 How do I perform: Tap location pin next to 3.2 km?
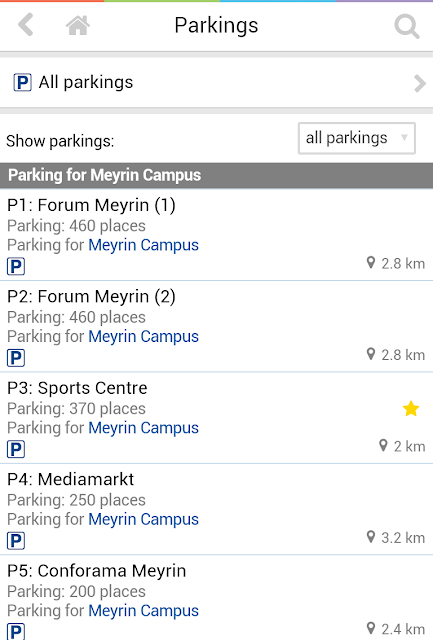[x=371, y=537]
